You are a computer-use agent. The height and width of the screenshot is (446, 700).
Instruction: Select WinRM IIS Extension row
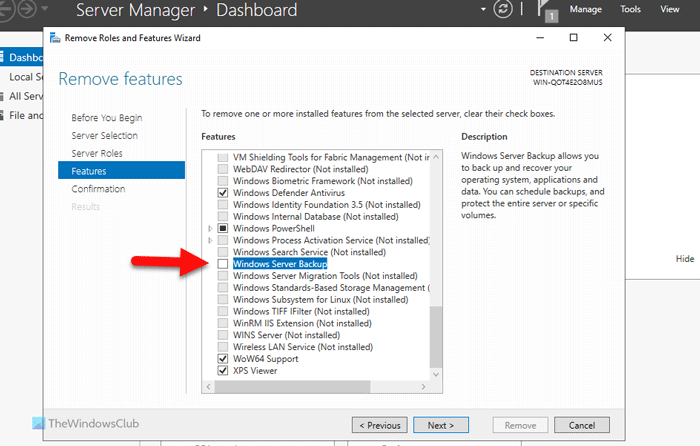pyautogui.click(x=302, y=323)
